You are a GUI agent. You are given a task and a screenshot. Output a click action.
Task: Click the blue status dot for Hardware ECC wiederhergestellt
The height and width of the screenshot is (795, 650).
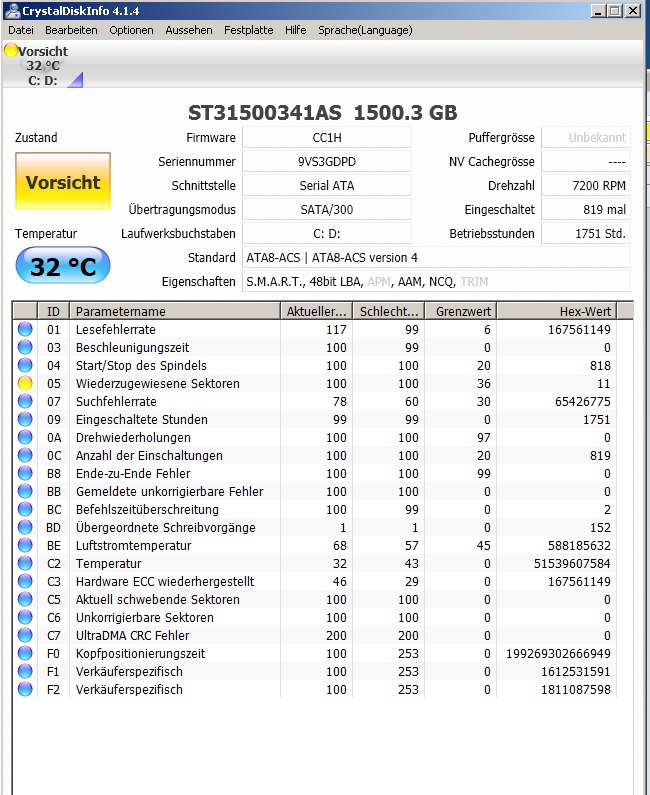tap(25, 581)
